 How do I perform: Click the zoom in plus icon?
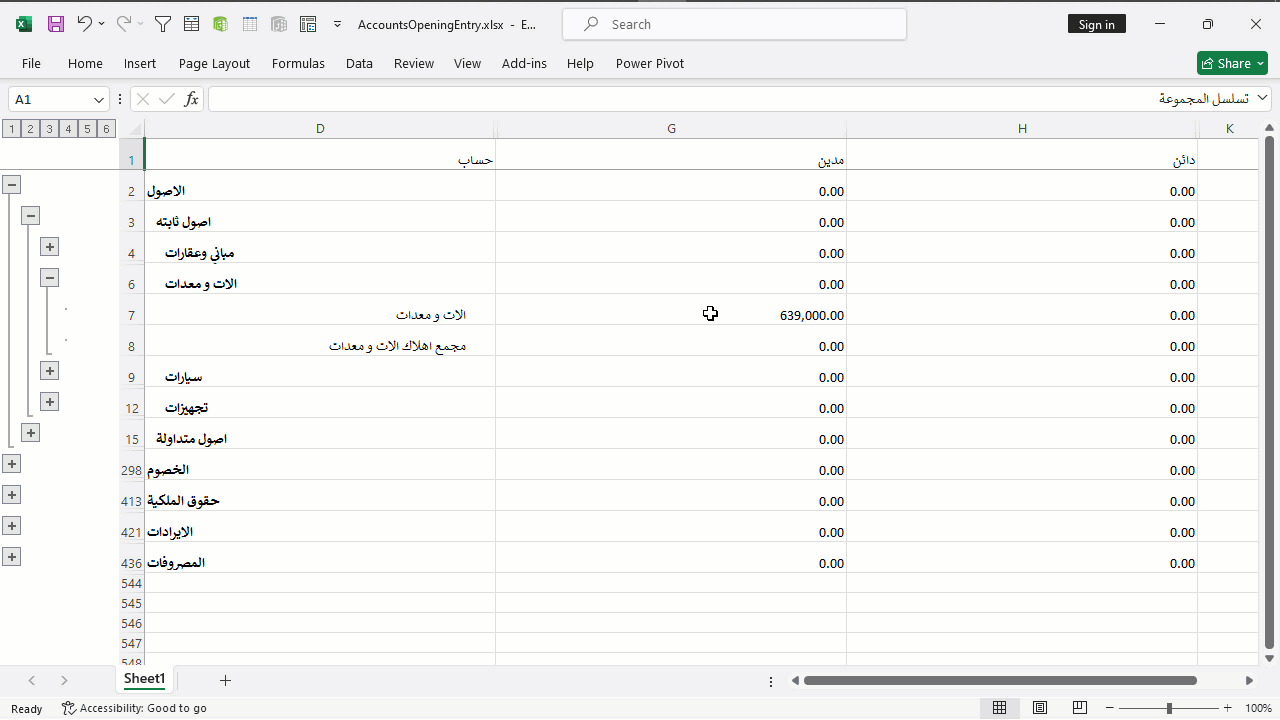pos(1229,708)
